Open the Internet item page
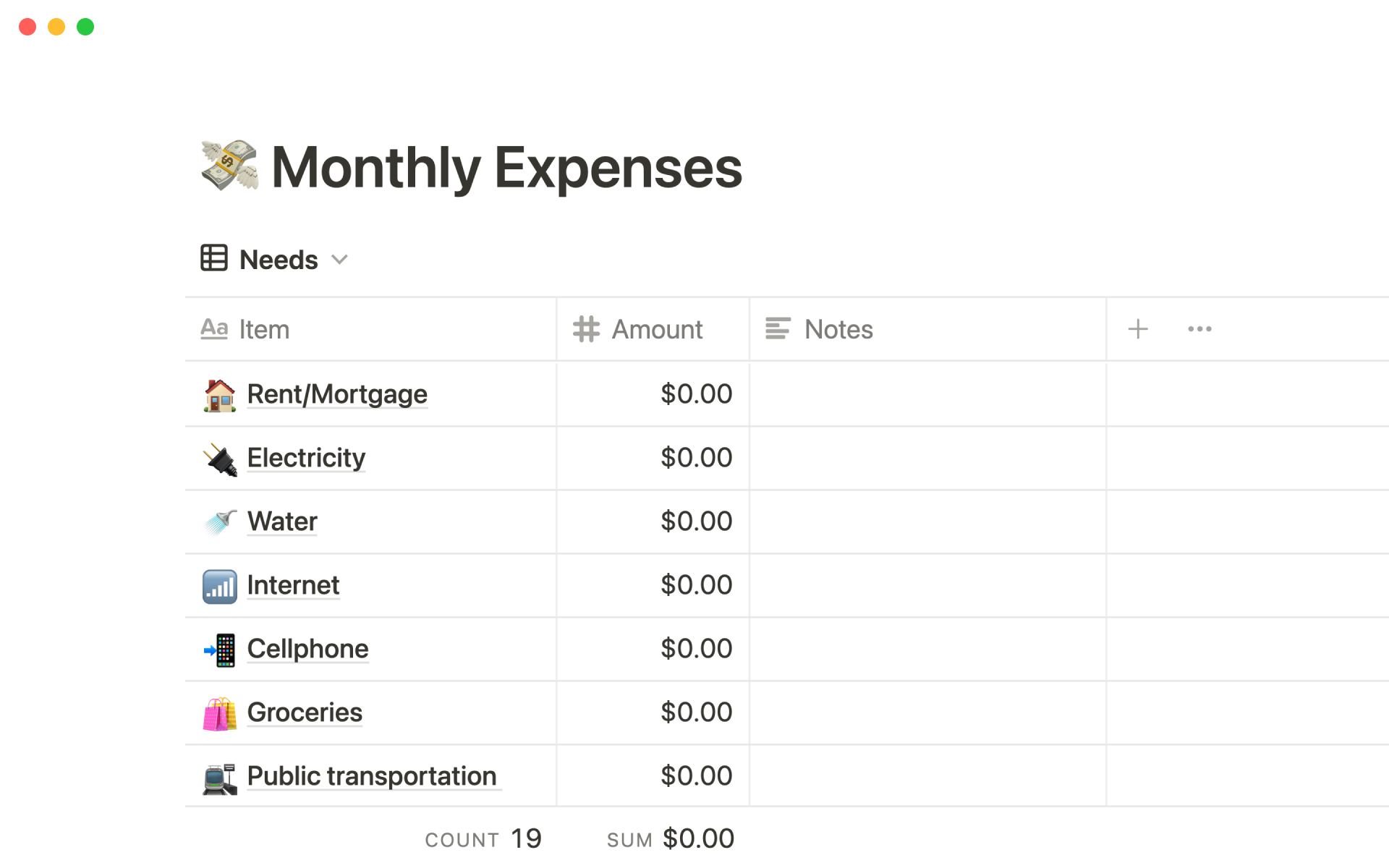The height and width of the screenshot is (868, 1389). (x=293, y=585)
